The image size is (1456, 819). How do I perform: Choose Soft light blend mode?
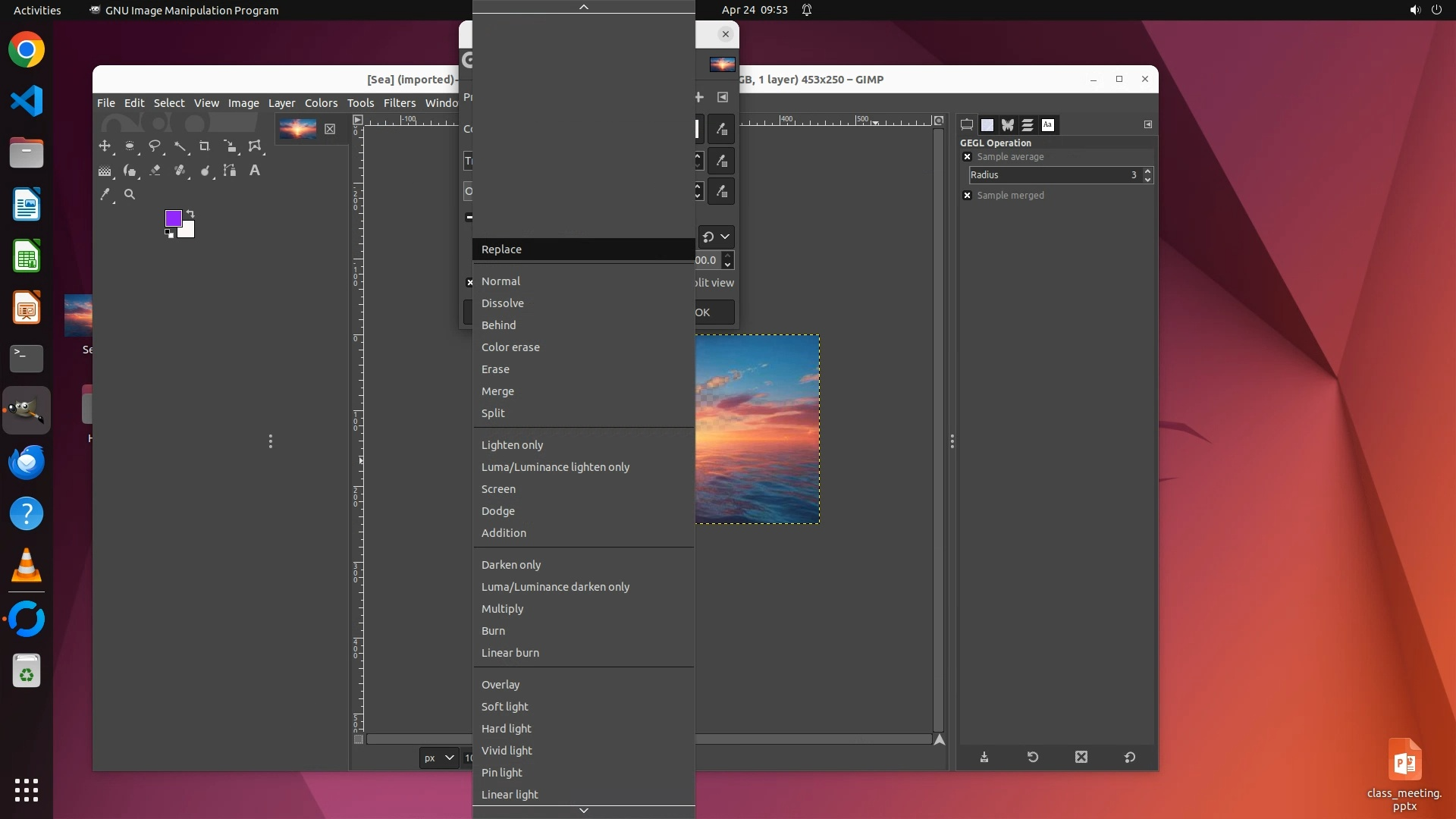click(504, 707)
